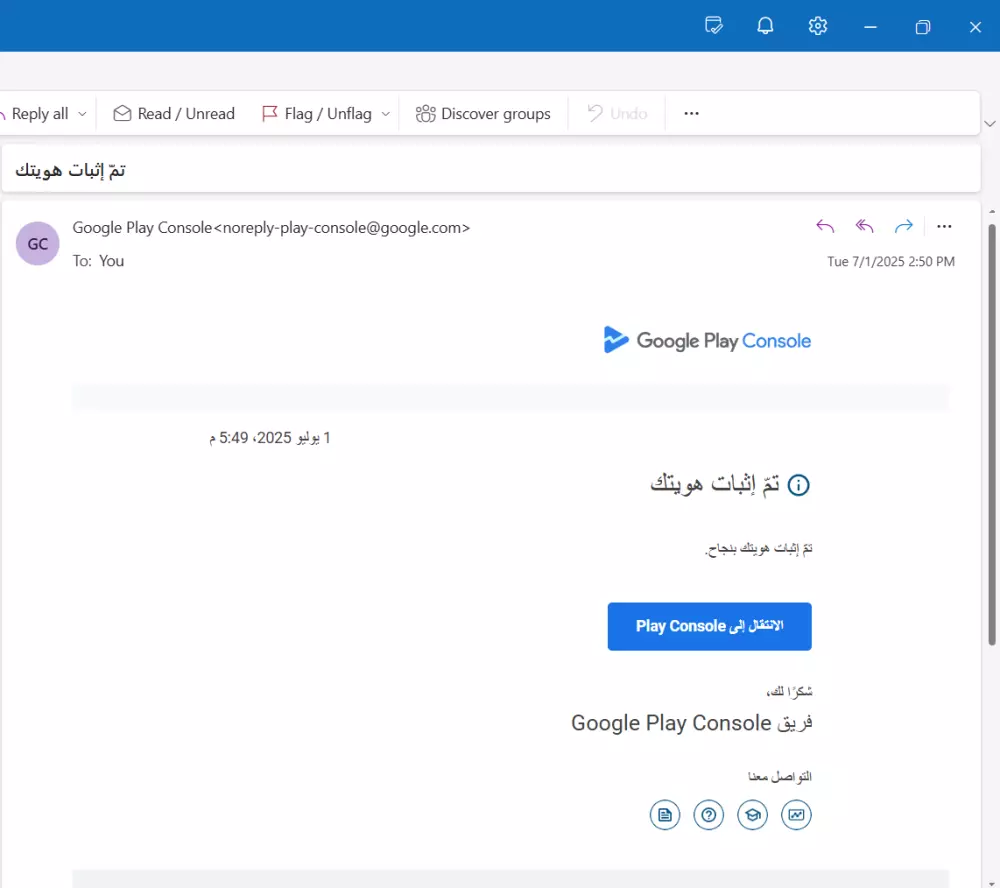Forward this email using the forward arrow
1000x888 pixels.
[x=904, y=227]
